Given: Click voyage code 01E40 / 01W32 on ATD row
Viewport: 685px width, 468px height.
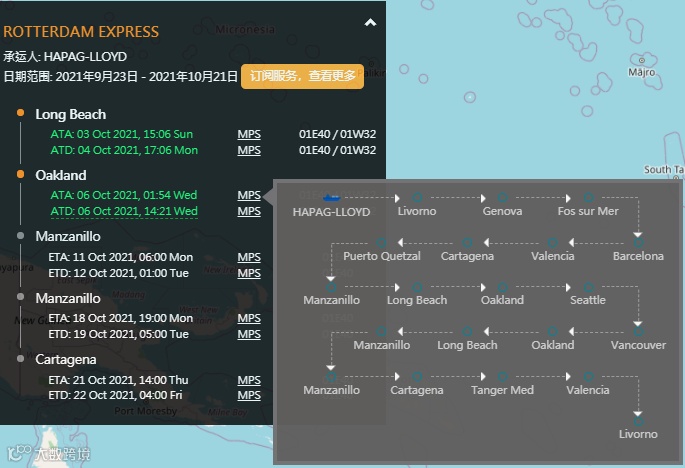Looking at the screenshot, I should click(x=337, y=150).
